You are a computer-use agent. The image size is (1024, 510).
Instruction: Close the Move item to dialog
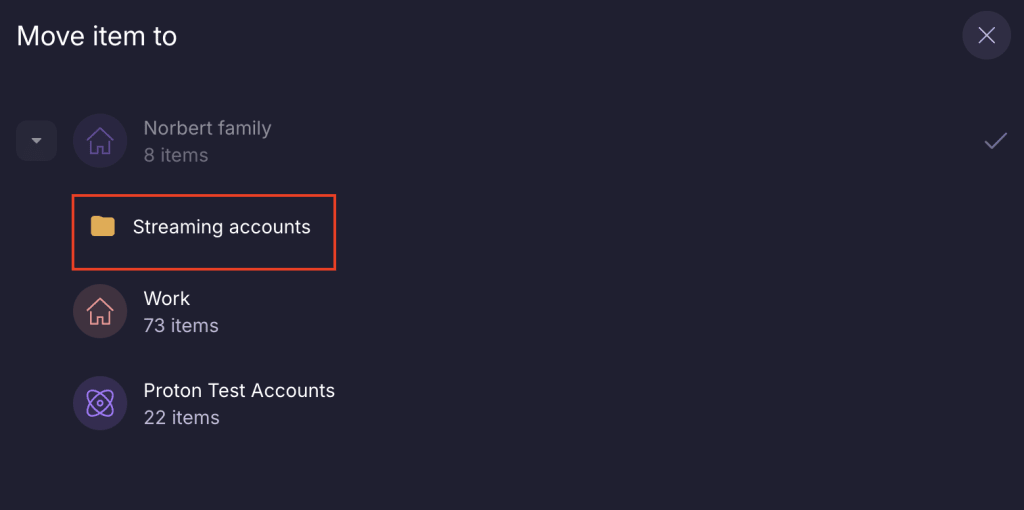click(986, 35)
